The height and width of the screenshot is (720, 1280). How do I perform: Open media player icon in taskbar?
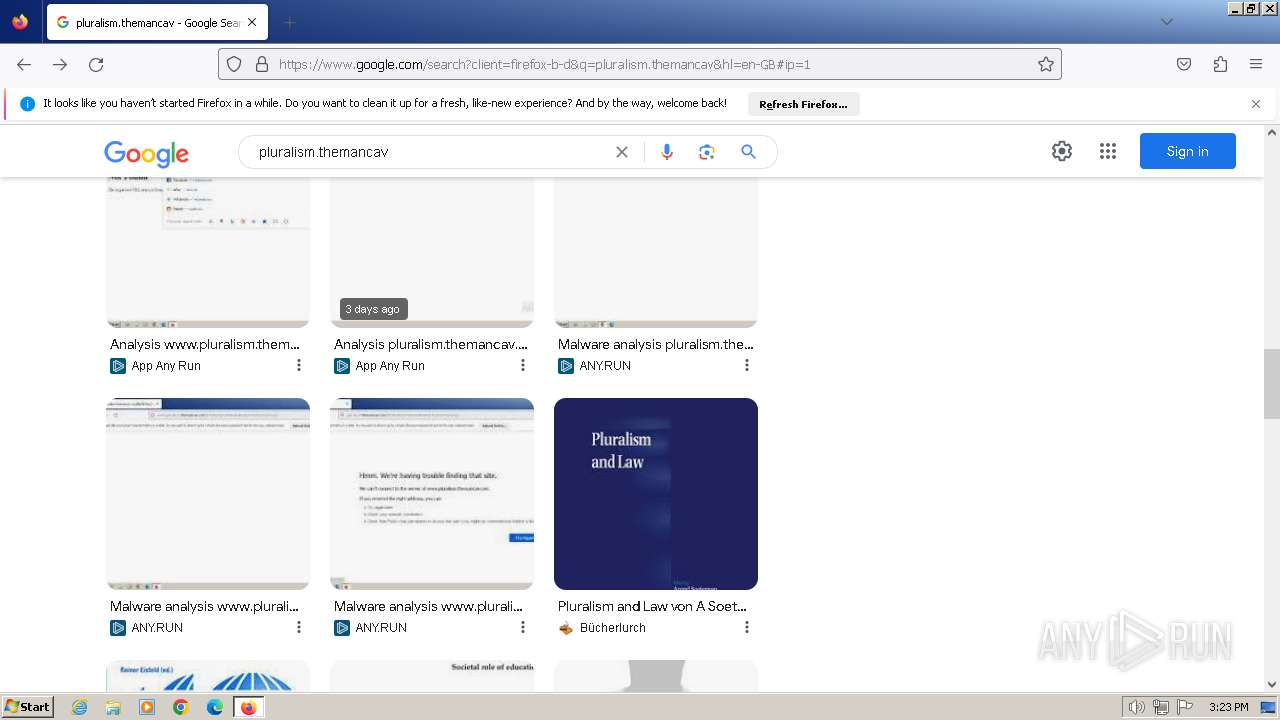pyautogui.click(x=147, y=707)
